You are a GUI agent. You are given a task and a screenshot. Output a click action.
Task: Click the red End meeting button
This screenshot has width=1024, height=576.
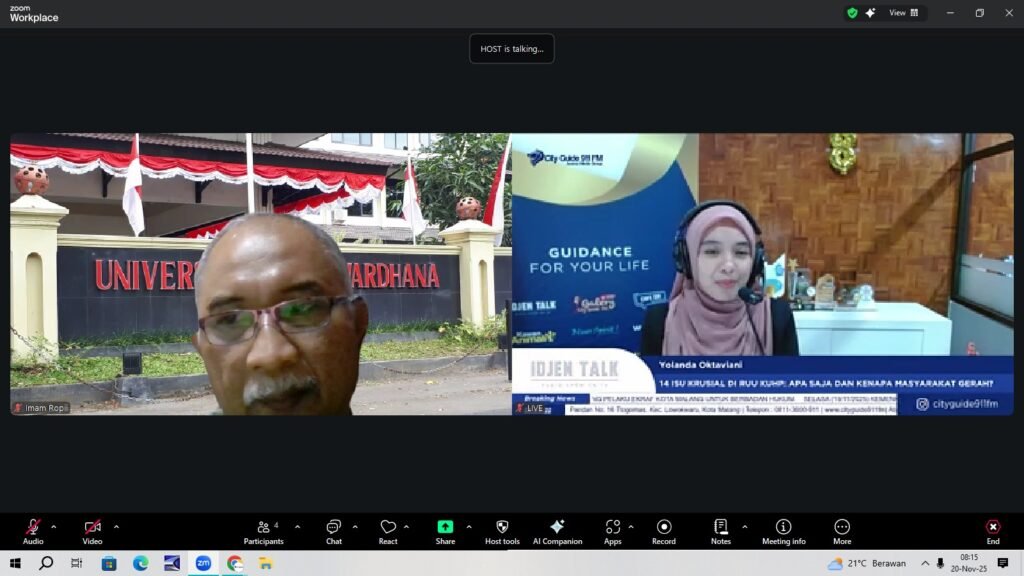993,528
